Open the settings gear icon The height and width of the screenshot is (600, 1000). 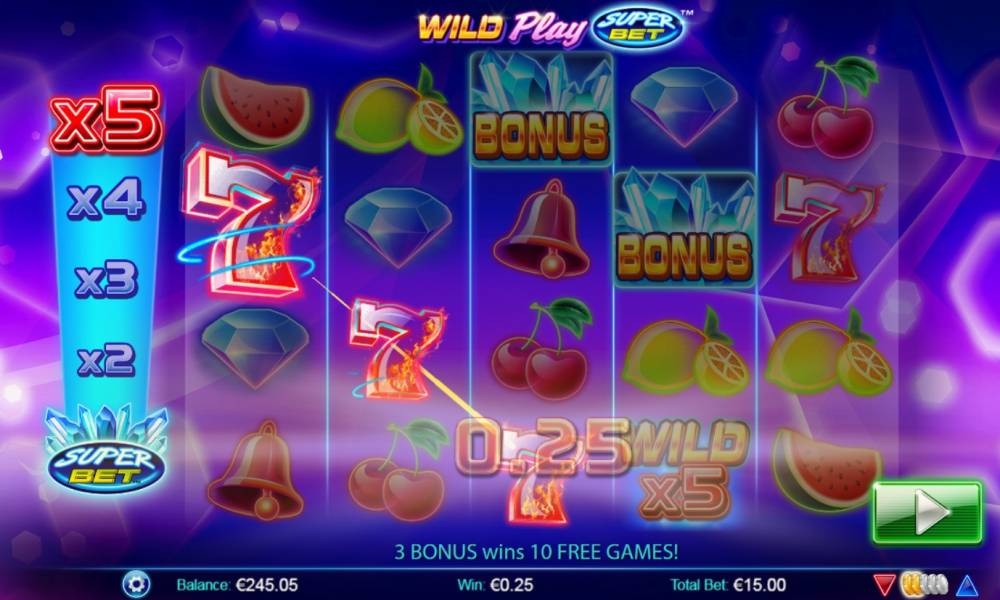point(136,584)
